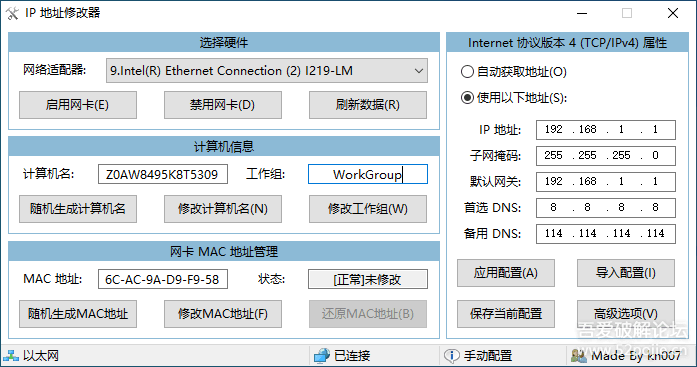697x367 pixels.
Task: Close the IP 地址修改器 window
Action: [673, 13]
